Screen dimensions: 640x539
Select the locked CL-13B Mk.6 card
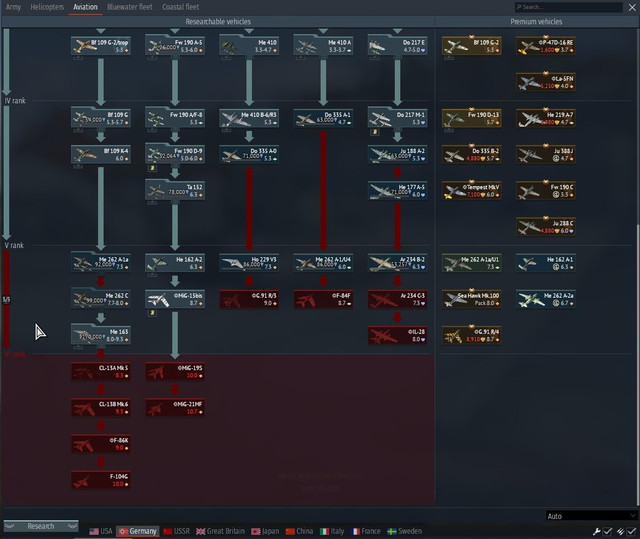(101, 408)
